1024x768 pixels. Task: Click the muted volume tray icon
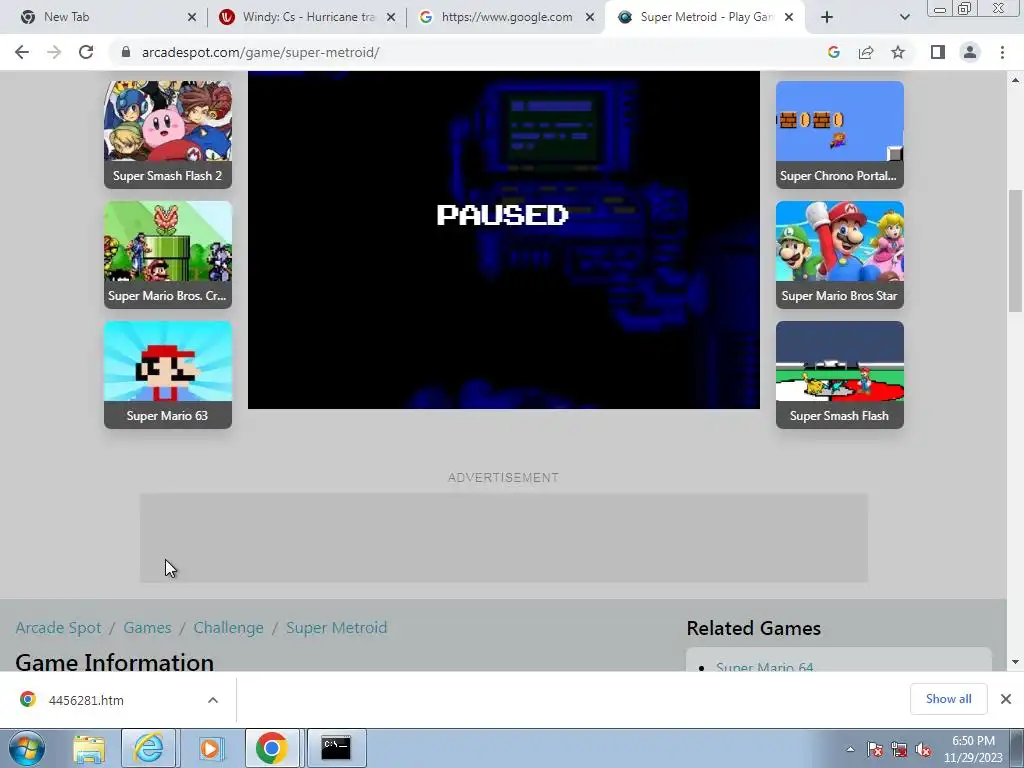click(x=923, y=749)
